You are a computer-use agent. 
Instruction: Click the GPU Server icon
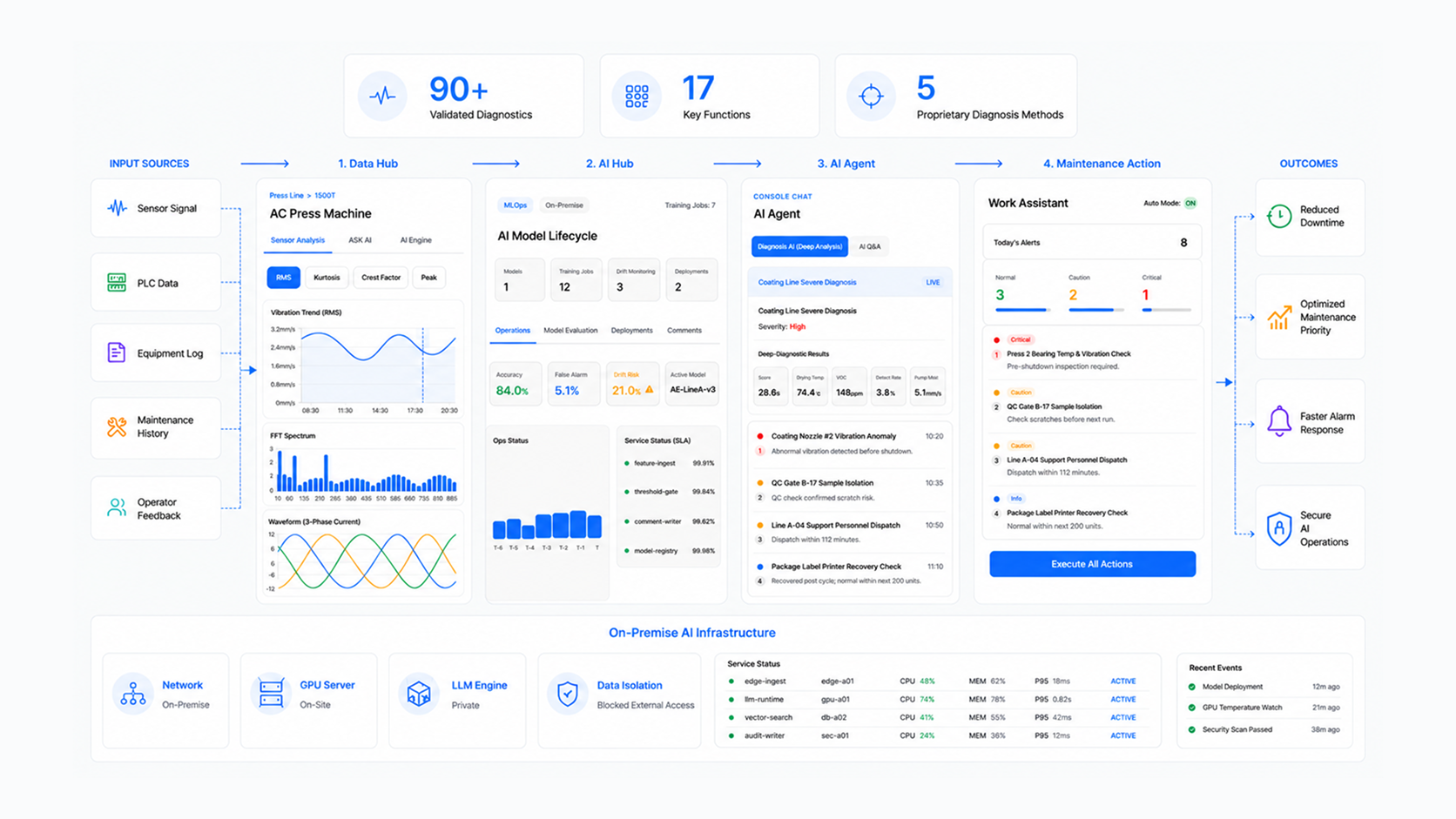point(271,694)
